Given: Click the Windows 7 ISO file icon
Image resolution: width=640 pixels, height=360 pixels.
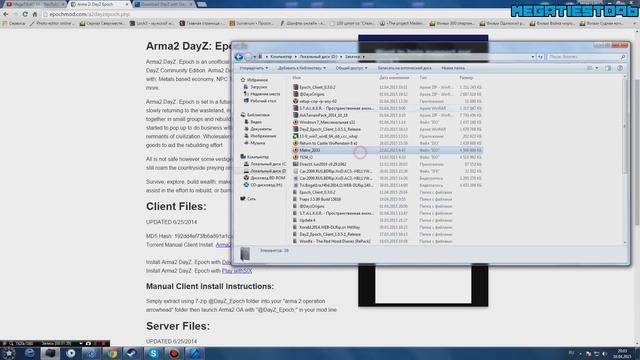Looking at the screenshot, I should click(296, 122).
